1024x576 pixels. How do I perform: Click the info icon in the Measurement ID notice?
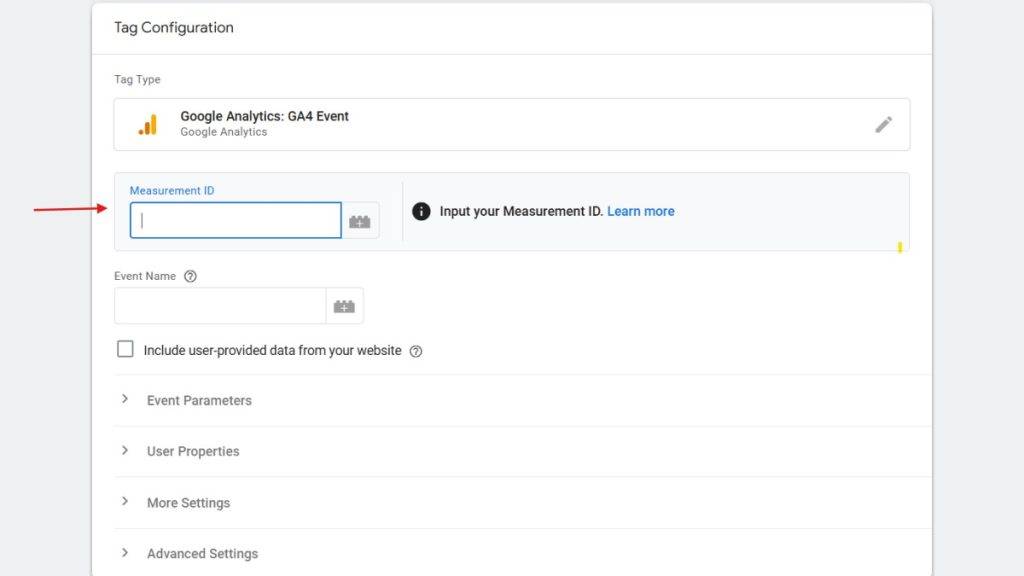pyautogui.click(x=420, y=211)
